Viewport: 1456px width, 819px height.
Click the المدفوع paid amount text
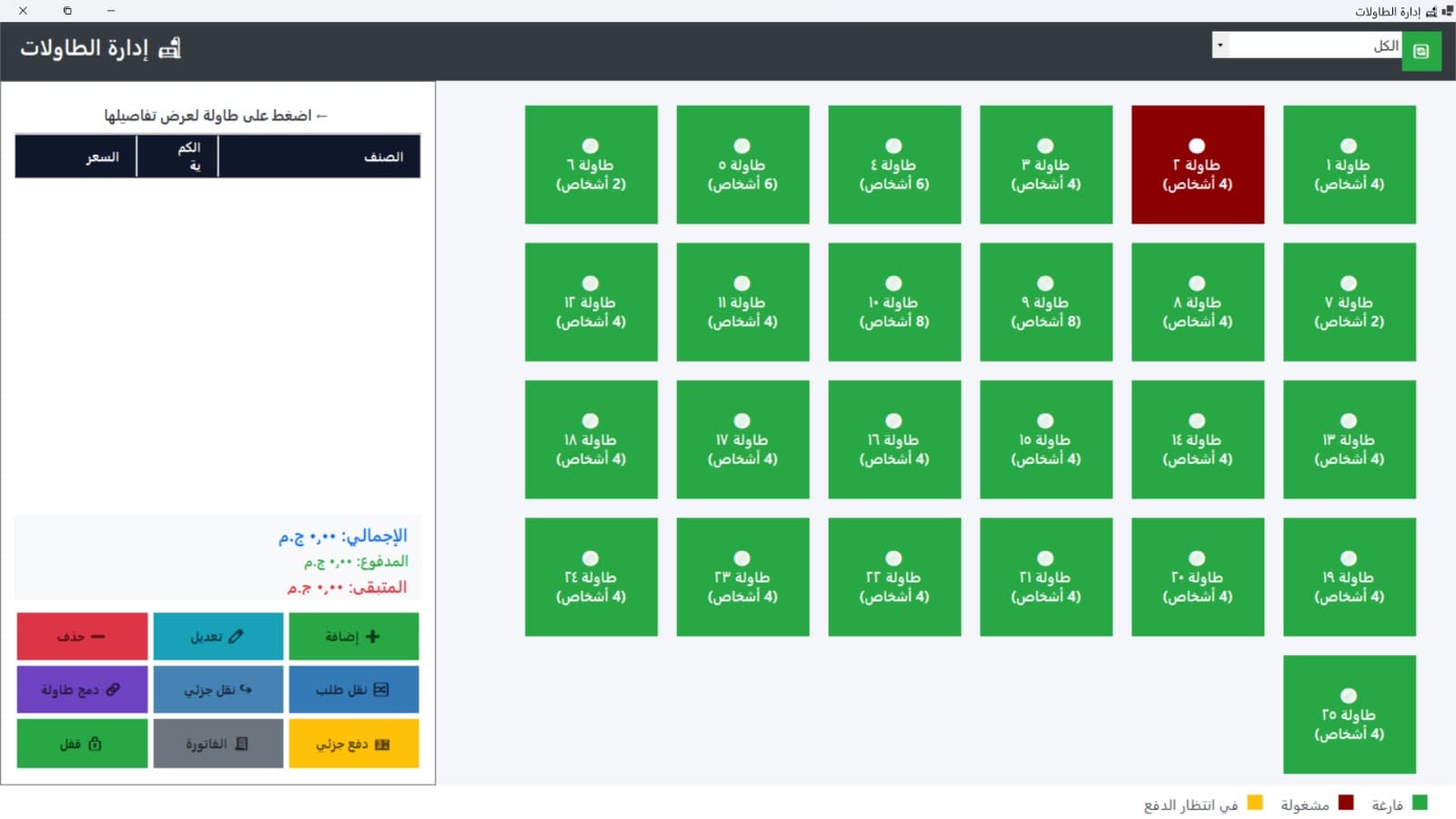[356, 561]
